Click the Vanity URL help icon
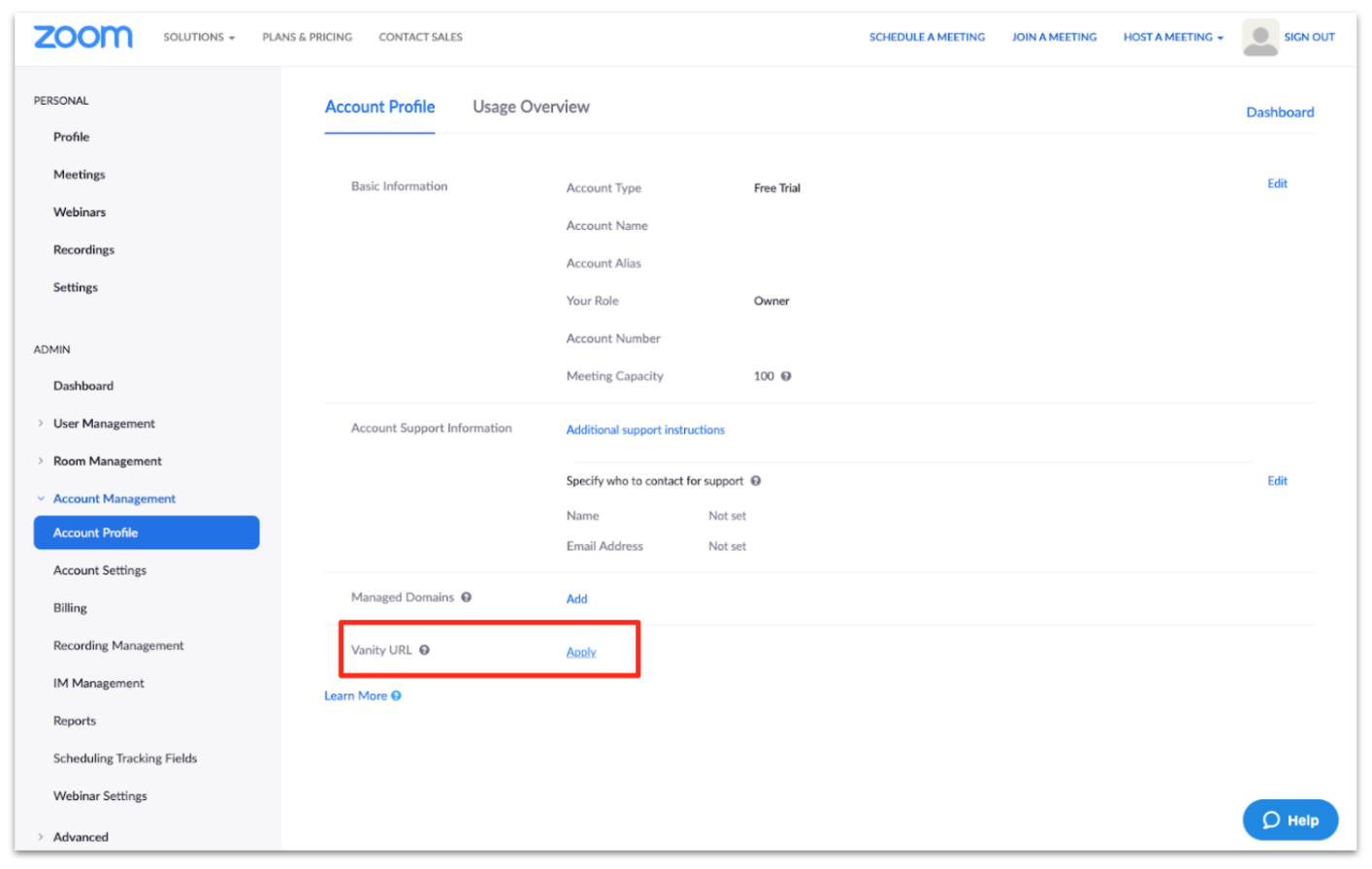This screenshot has height=869, width=1372. (x=424, y=650)
